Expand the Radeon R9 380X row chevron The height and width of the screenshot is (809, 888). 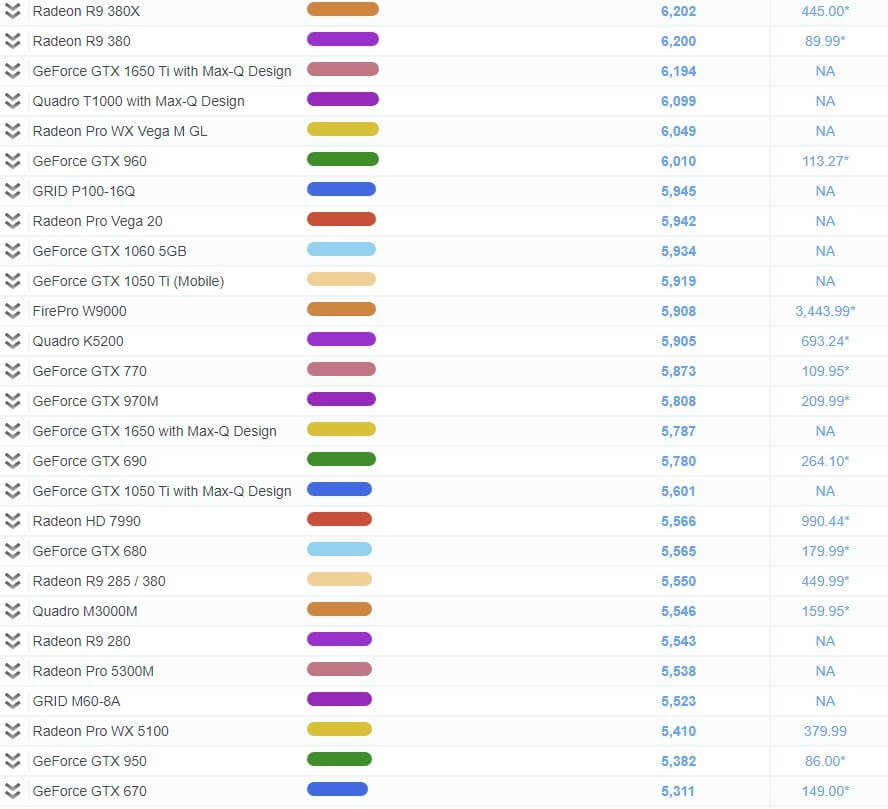pyautogui.click(x=12, y=11)
